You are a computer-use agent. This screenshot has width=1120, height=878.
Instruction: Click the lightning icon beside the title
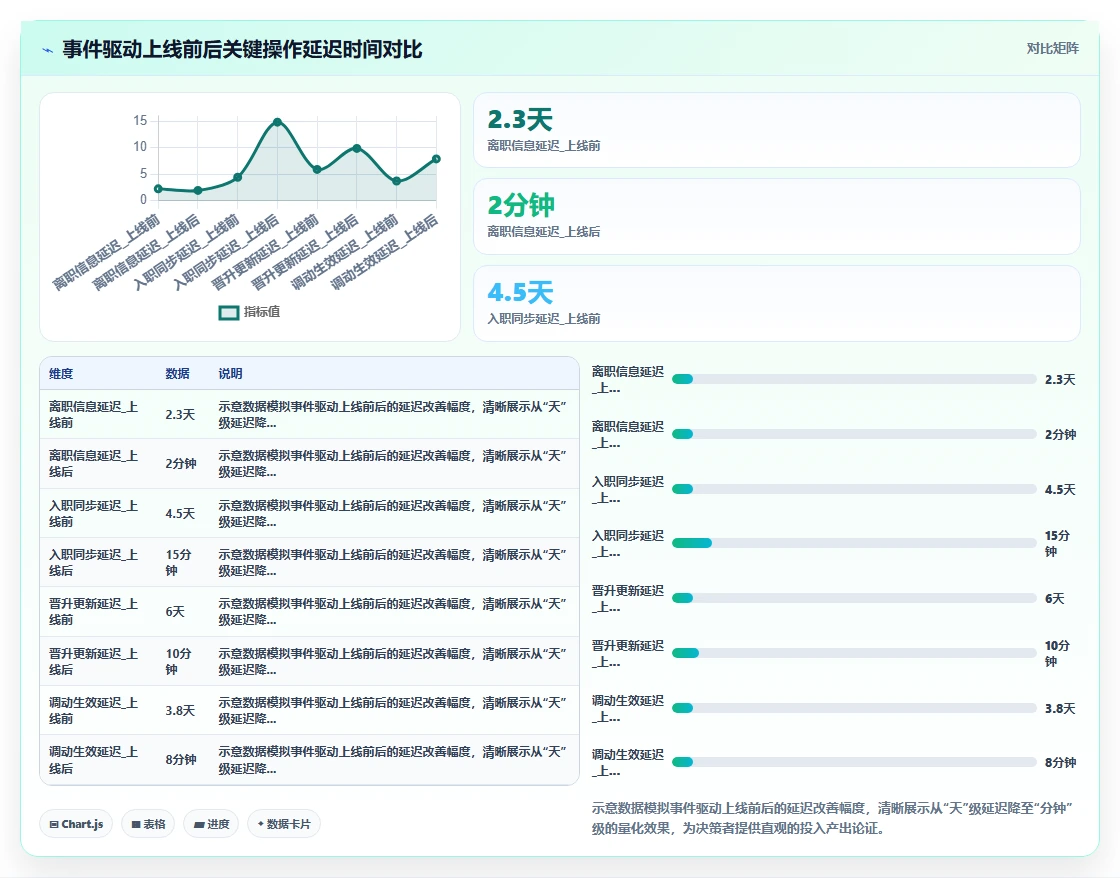click(x=48, y=50)
